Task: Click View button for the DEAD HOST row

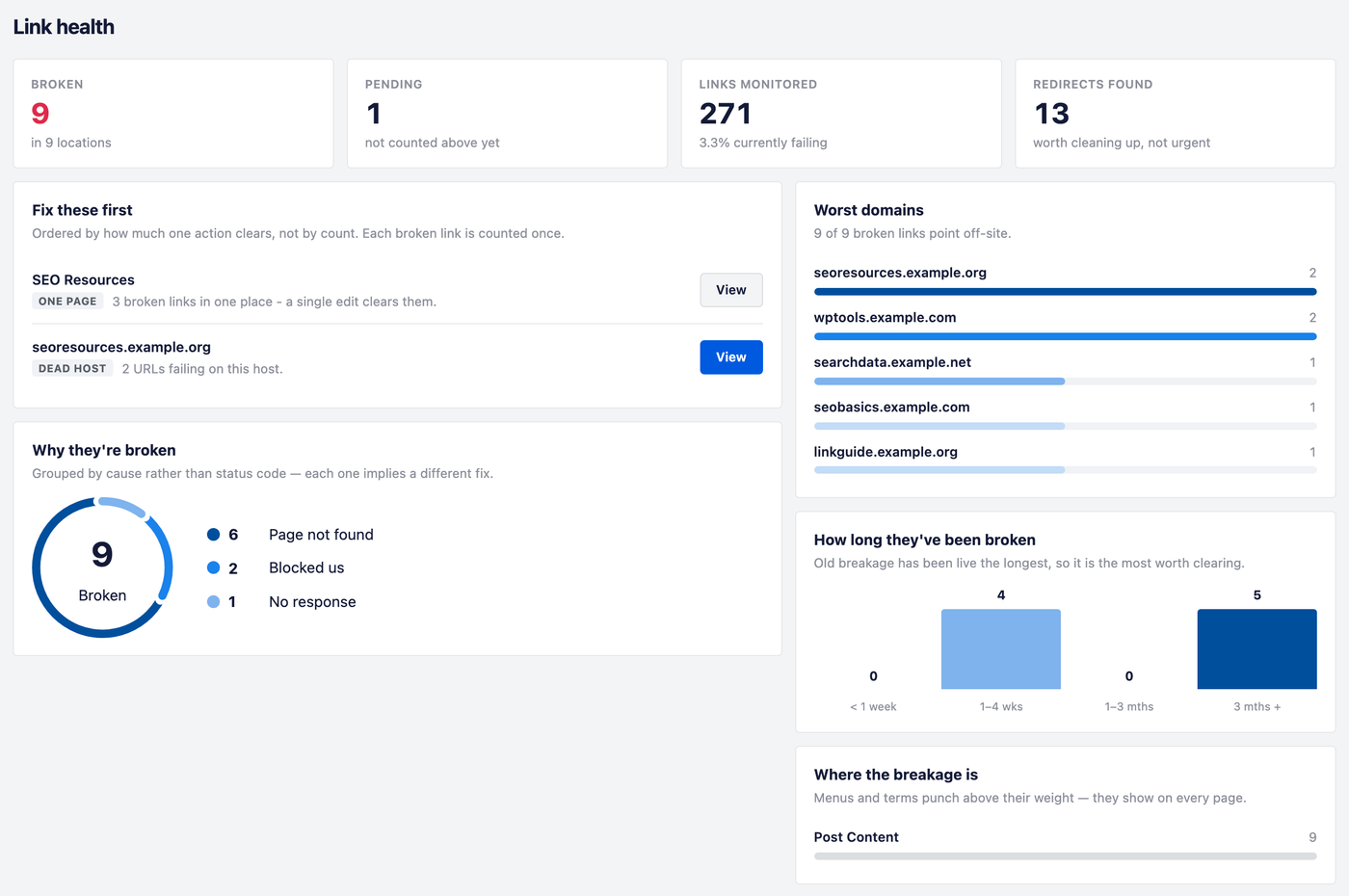Action: tap(731, 357)
